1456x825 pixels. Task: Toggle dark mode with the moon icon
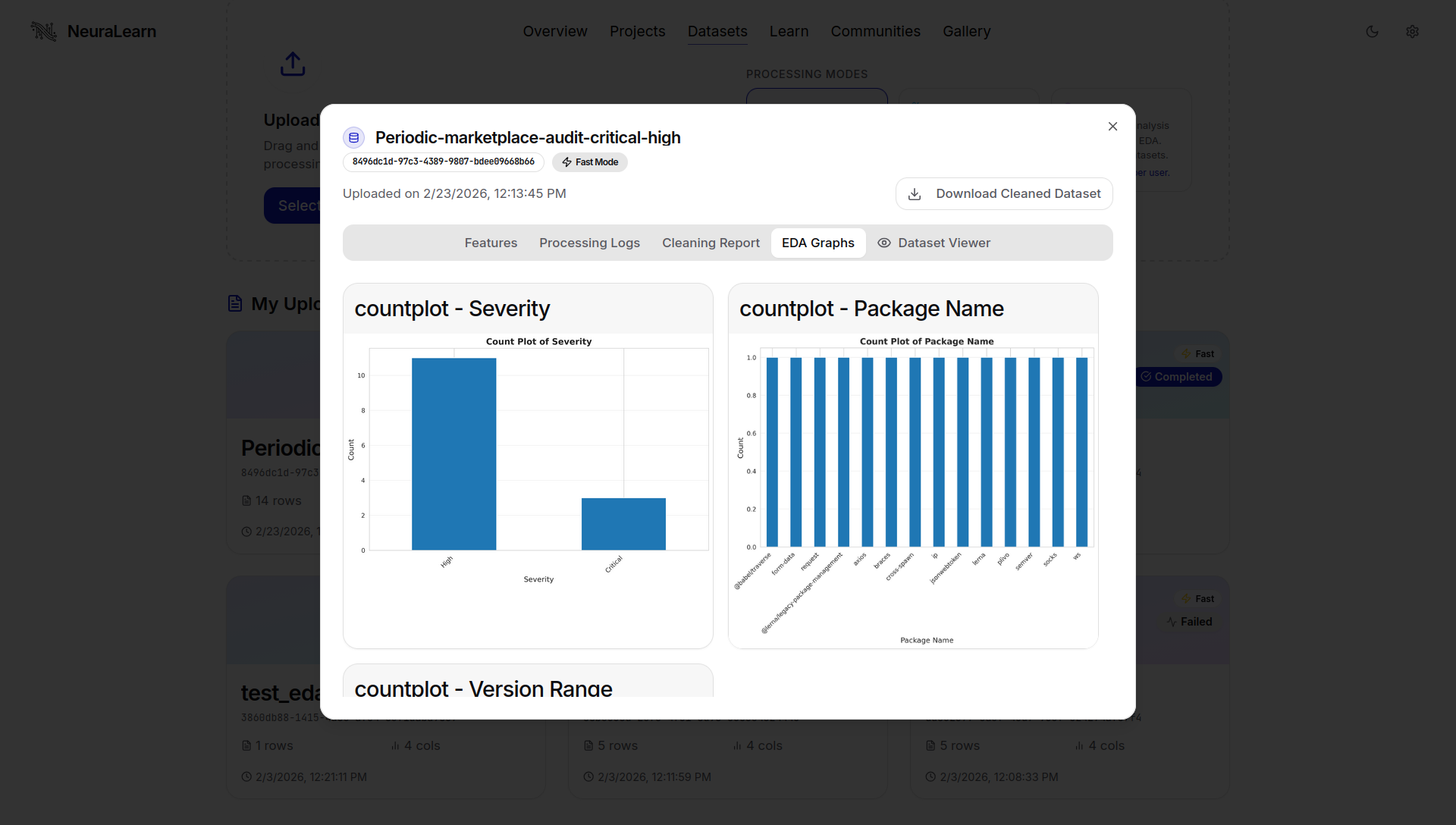(x=1373, y=31)
